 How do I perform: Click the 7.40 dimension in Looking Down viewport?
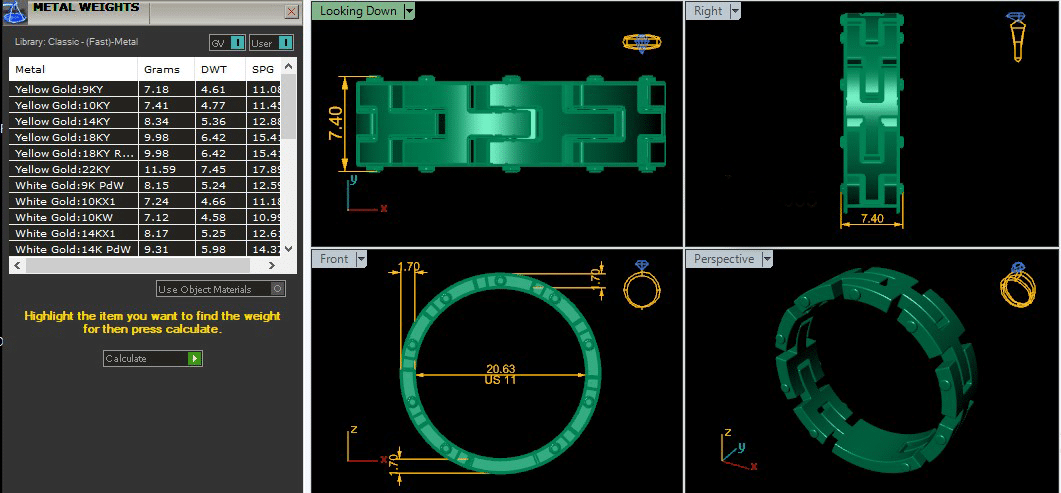tap(335, 123)
